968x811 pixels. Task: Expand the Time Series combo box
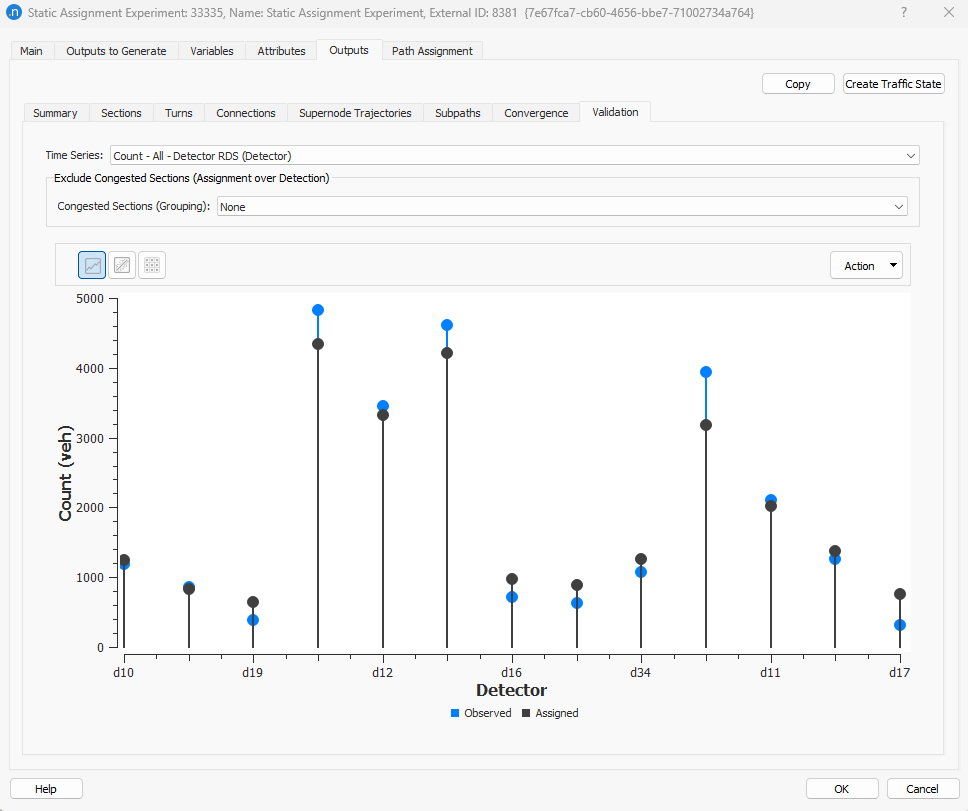909,155
